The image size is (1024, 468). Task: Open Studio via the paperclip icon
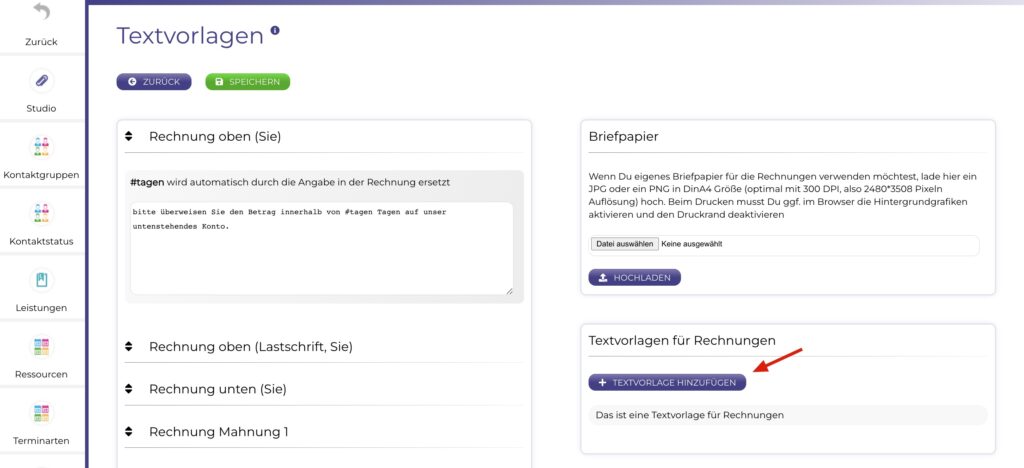click(42, 81)
